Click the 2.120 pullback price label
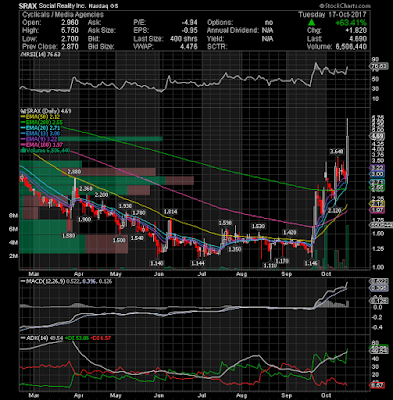 pyautogui.click(x=334, y=211)
